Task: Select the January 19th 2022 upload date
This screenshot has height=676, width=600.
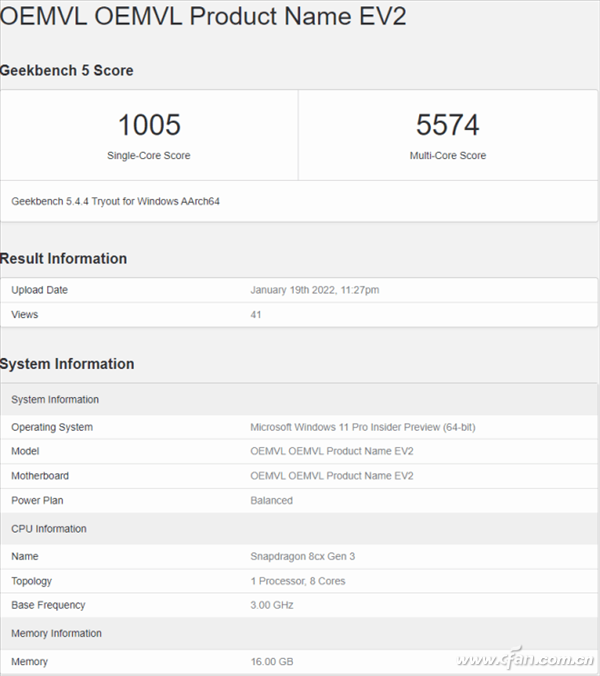Action: coord(314,290)
